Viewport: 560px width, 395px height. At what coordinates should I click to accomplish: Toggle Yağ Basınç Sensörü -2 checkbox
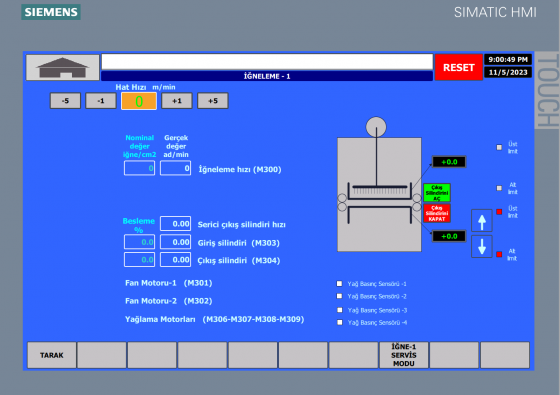coord(339,296)
